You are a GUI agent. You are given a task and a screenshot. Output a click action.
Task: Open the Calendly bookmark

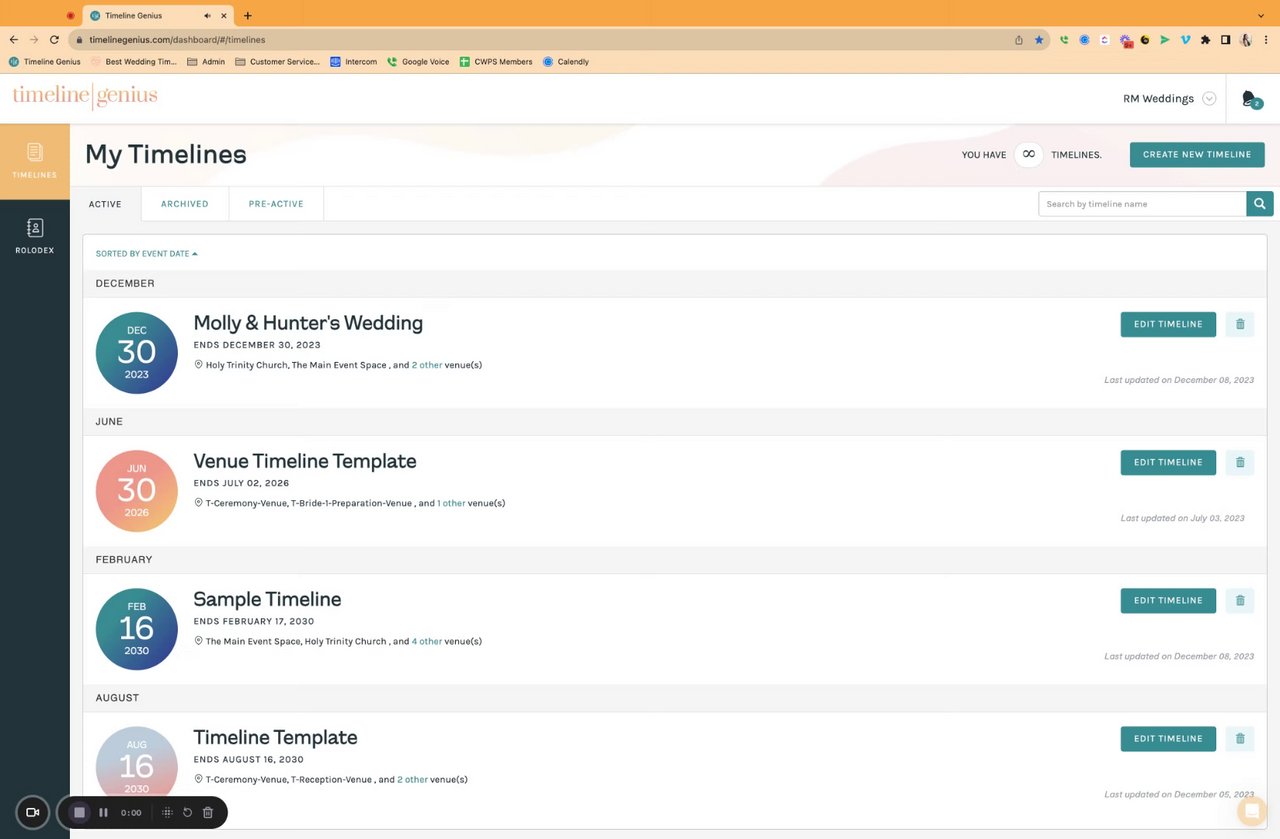click(566, 62)
